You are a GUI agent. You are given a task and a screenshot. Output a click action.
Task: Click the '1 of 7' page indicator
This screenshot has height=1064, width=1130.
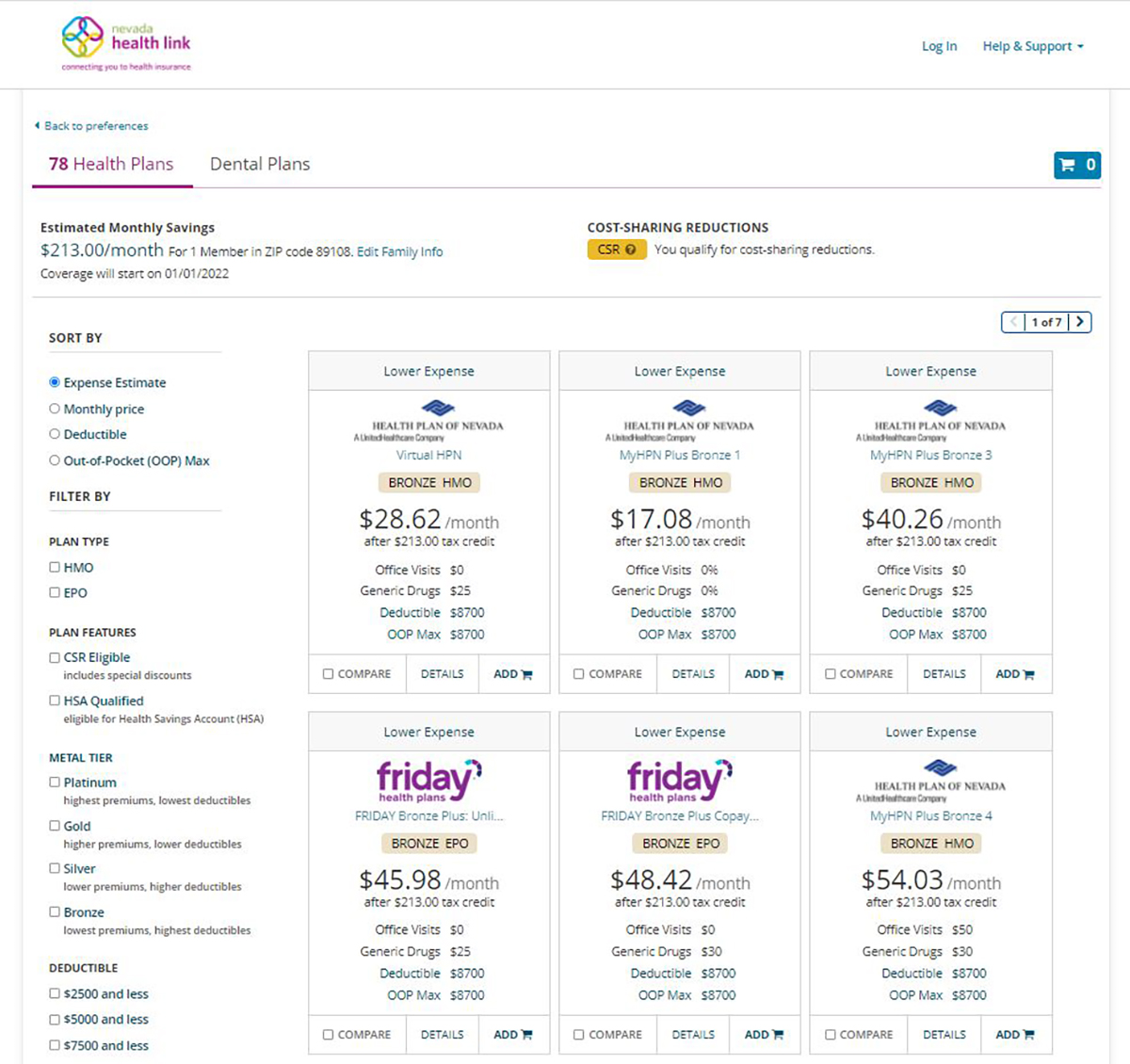1046,322
